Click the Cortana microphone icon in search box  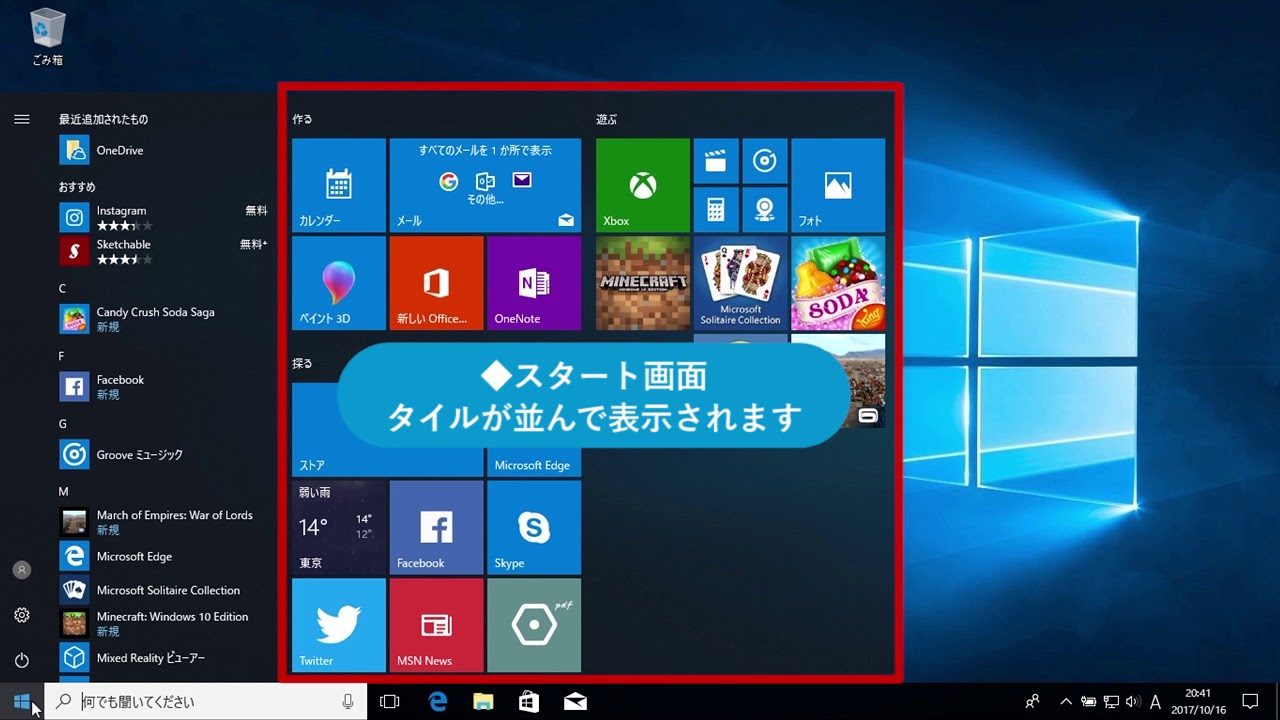coord(348,702)
